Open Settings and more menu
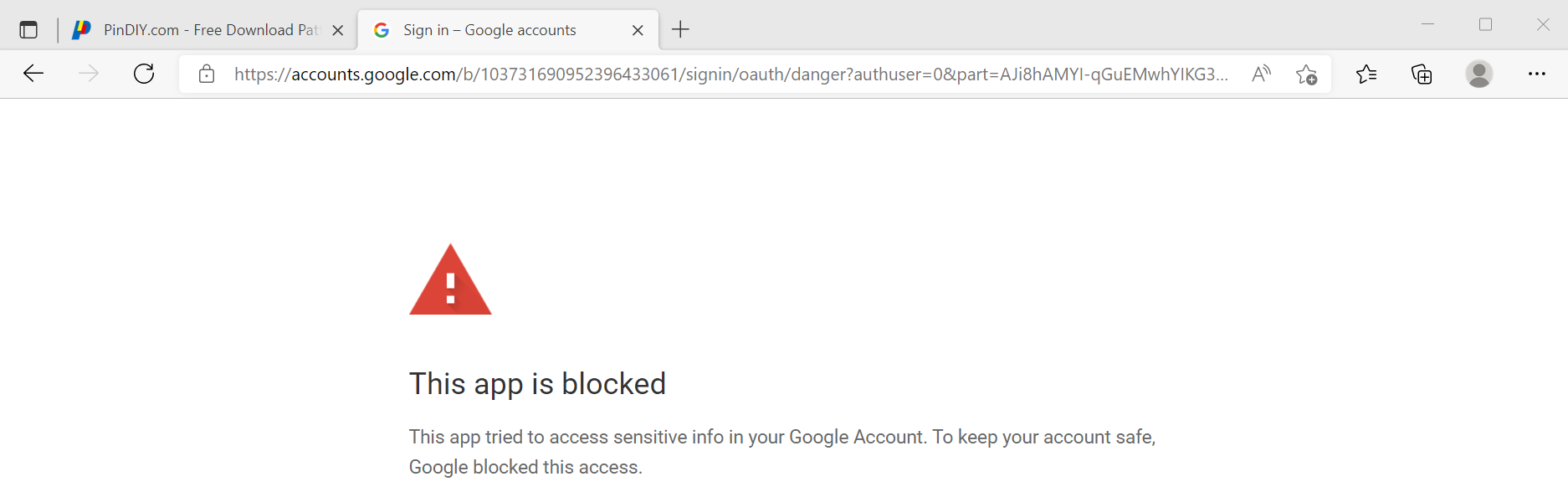 1537,74
